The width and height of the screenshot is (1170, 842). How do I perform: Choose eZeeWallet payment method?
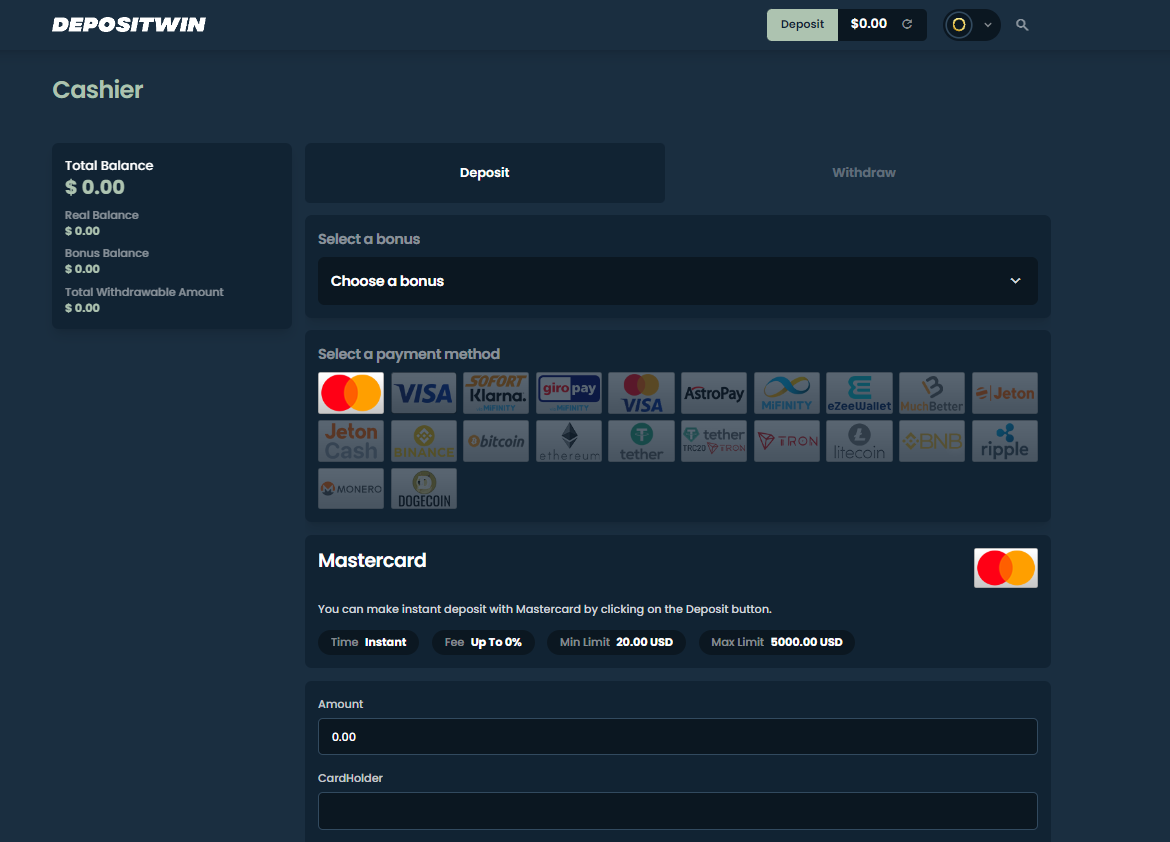coord(859,393)
